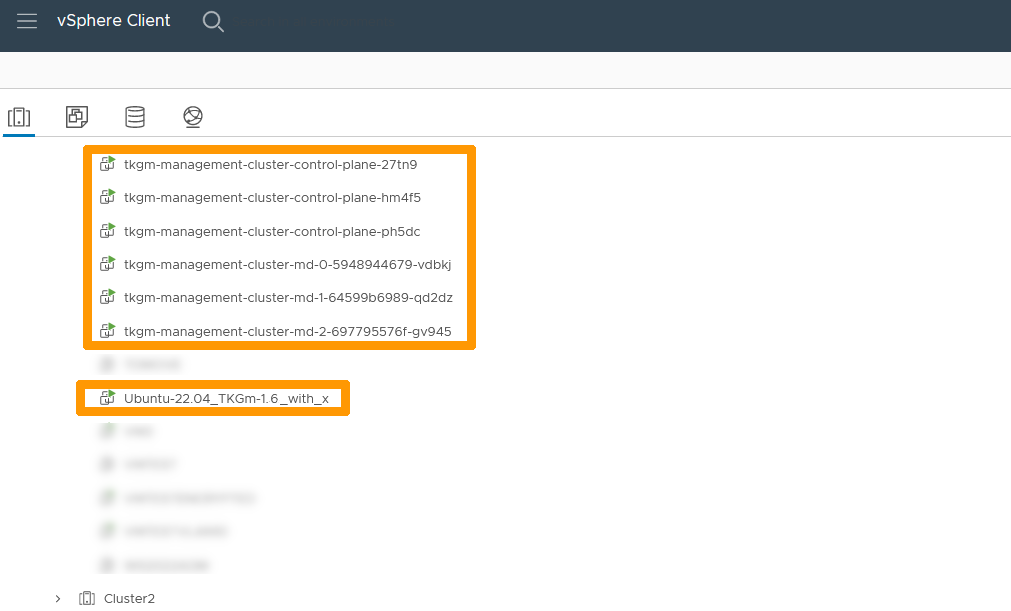1011x611 pixels.
Task: Select VM tkgm-management-cluster-control-plane-27tn9
Action: pos(270,164)
